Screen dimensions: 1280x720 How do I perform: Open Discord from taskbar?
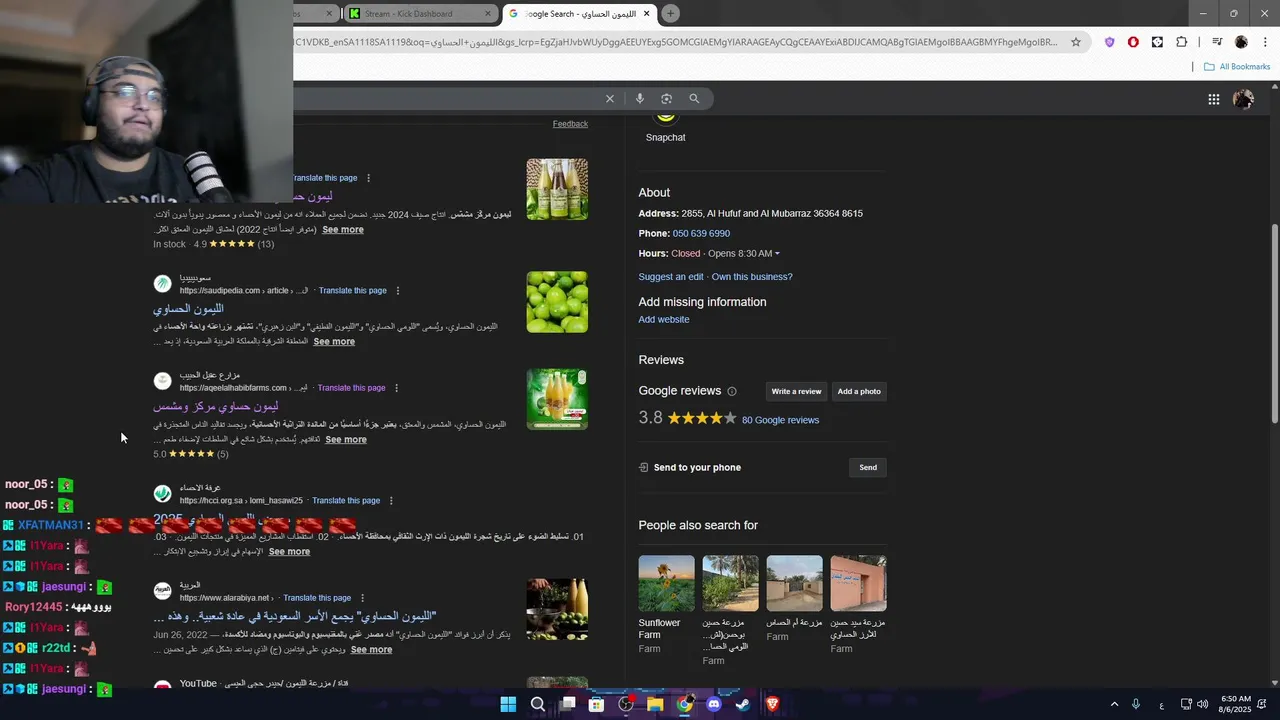(714, 704)
